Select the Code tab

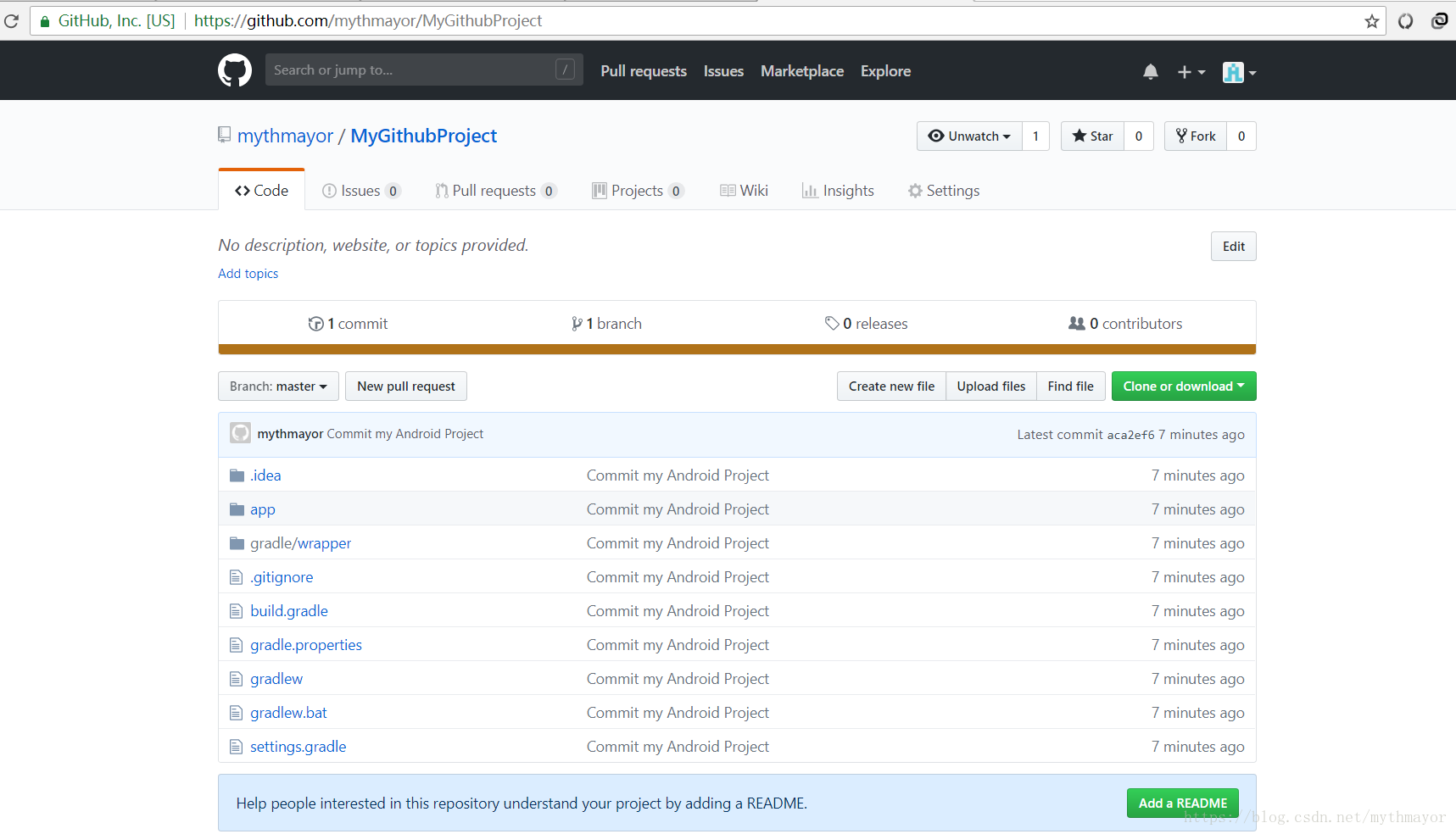[x=261, y=191]
